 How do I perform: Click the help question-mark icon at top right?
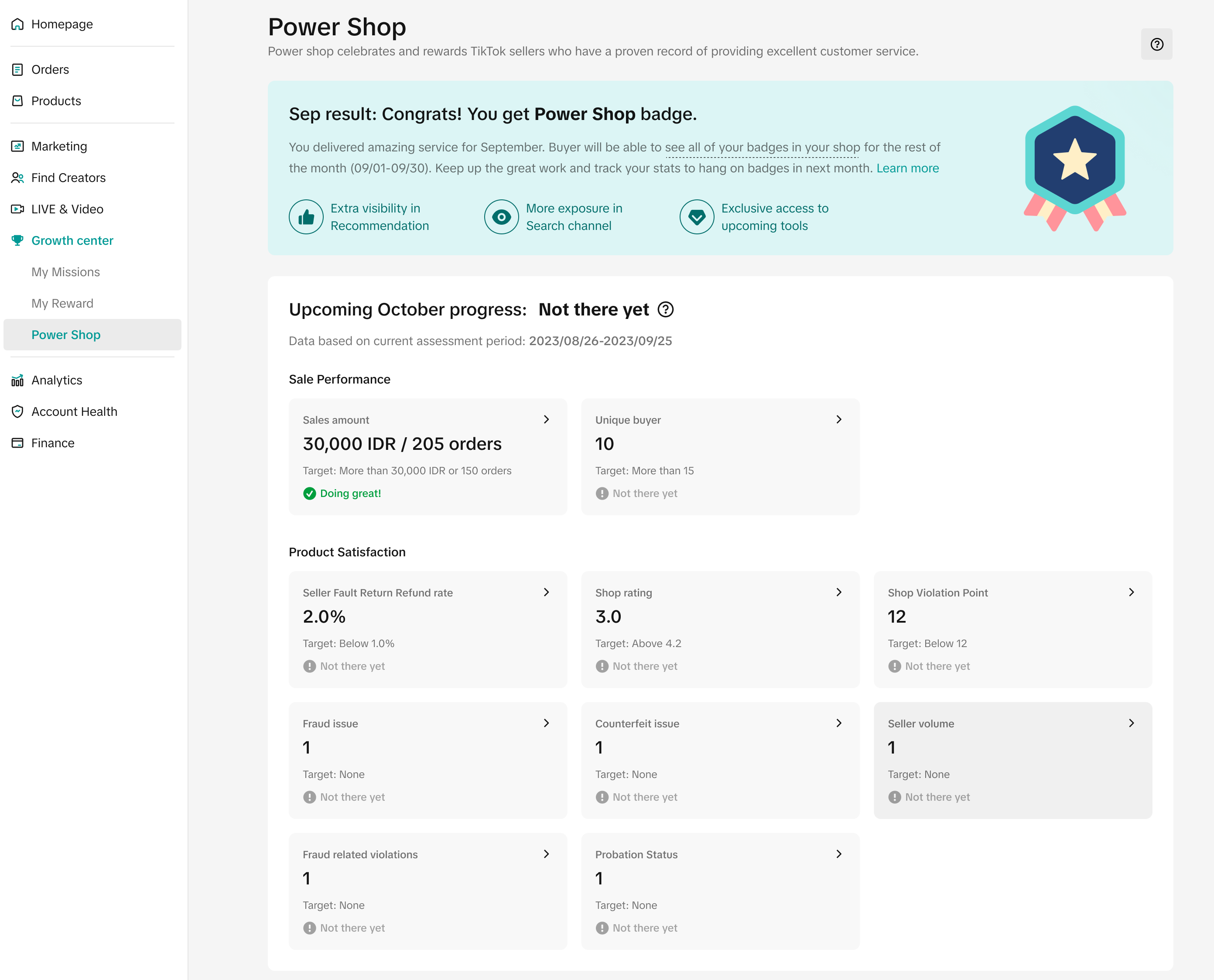1156,44
